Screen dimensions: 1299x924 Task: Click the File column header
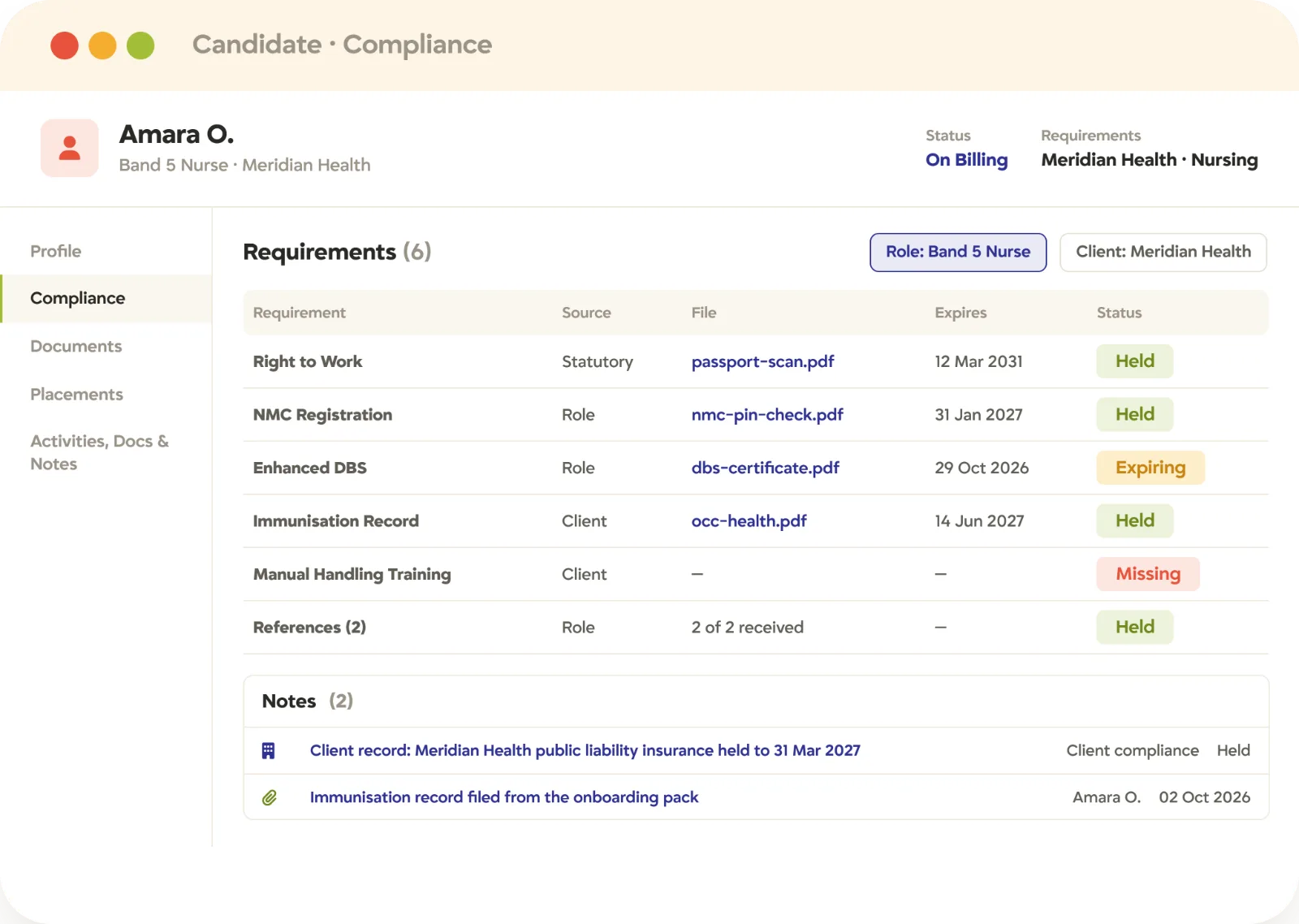coord(704,313)
